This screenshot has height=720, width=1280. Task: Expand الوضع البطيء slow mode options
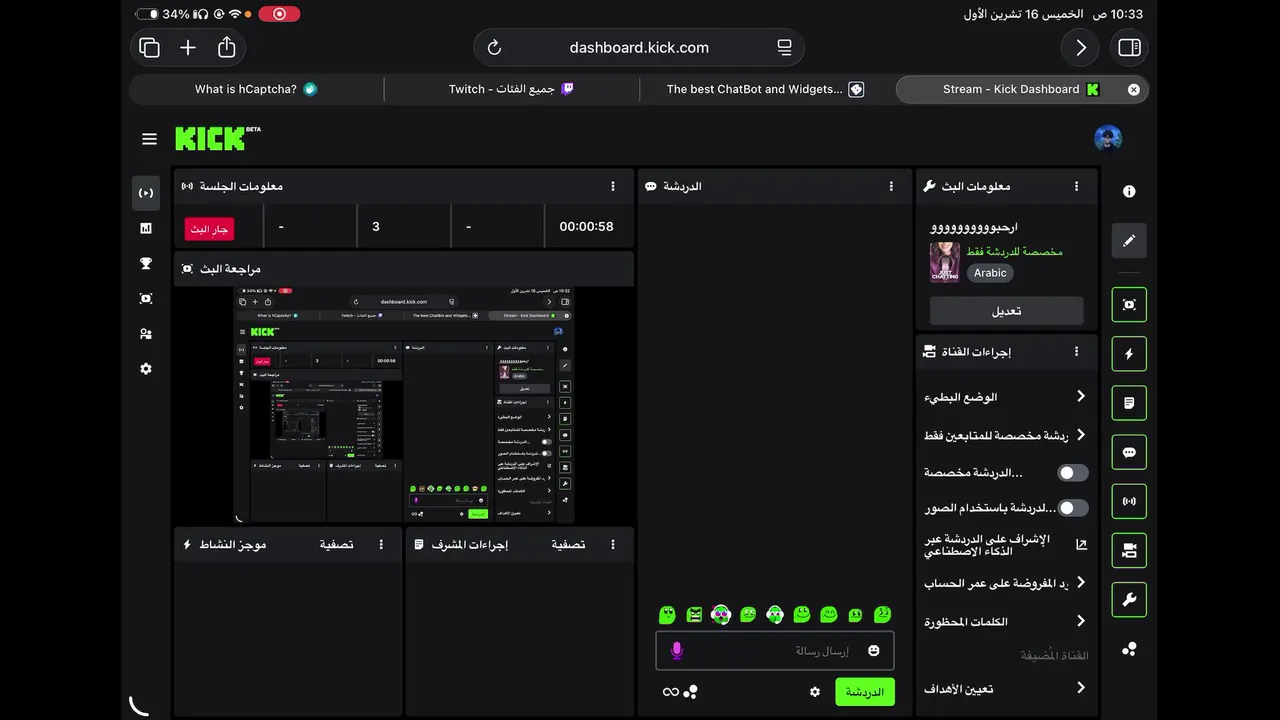pos(1005,397)
